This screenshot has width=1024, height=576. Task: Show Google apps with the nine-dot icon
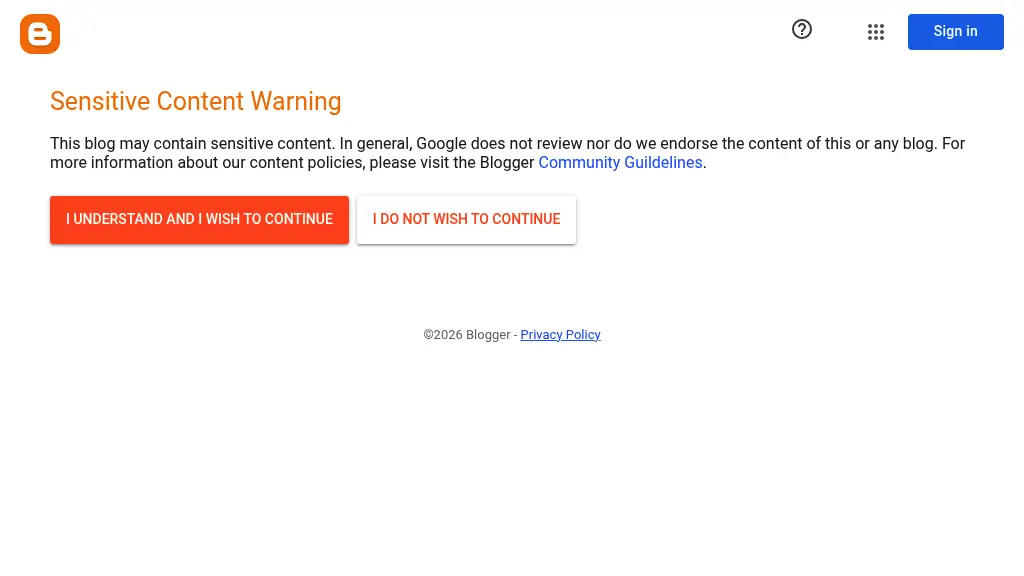(x=876, y=32)
